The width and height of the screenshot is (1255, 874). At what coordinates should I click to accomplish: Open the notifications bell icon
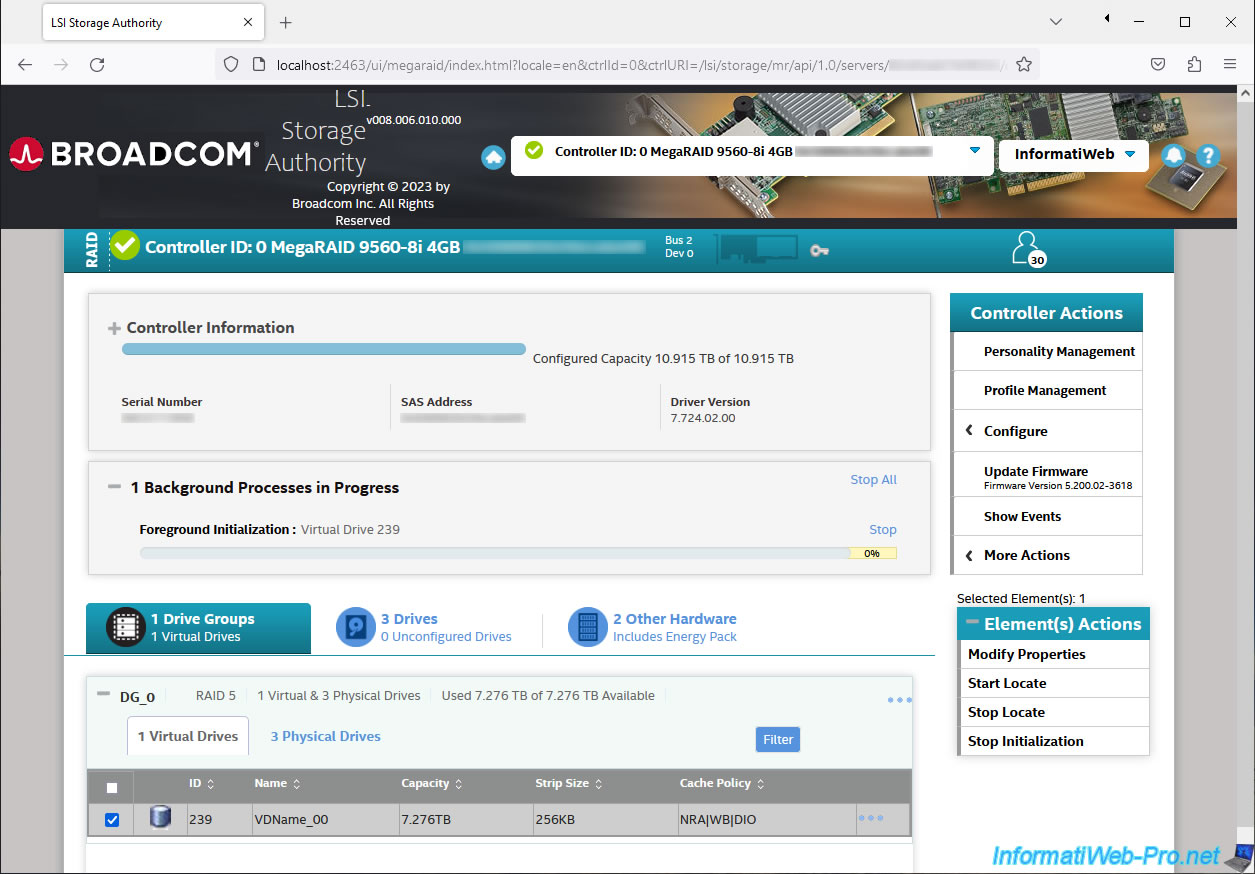(1174, 156)
